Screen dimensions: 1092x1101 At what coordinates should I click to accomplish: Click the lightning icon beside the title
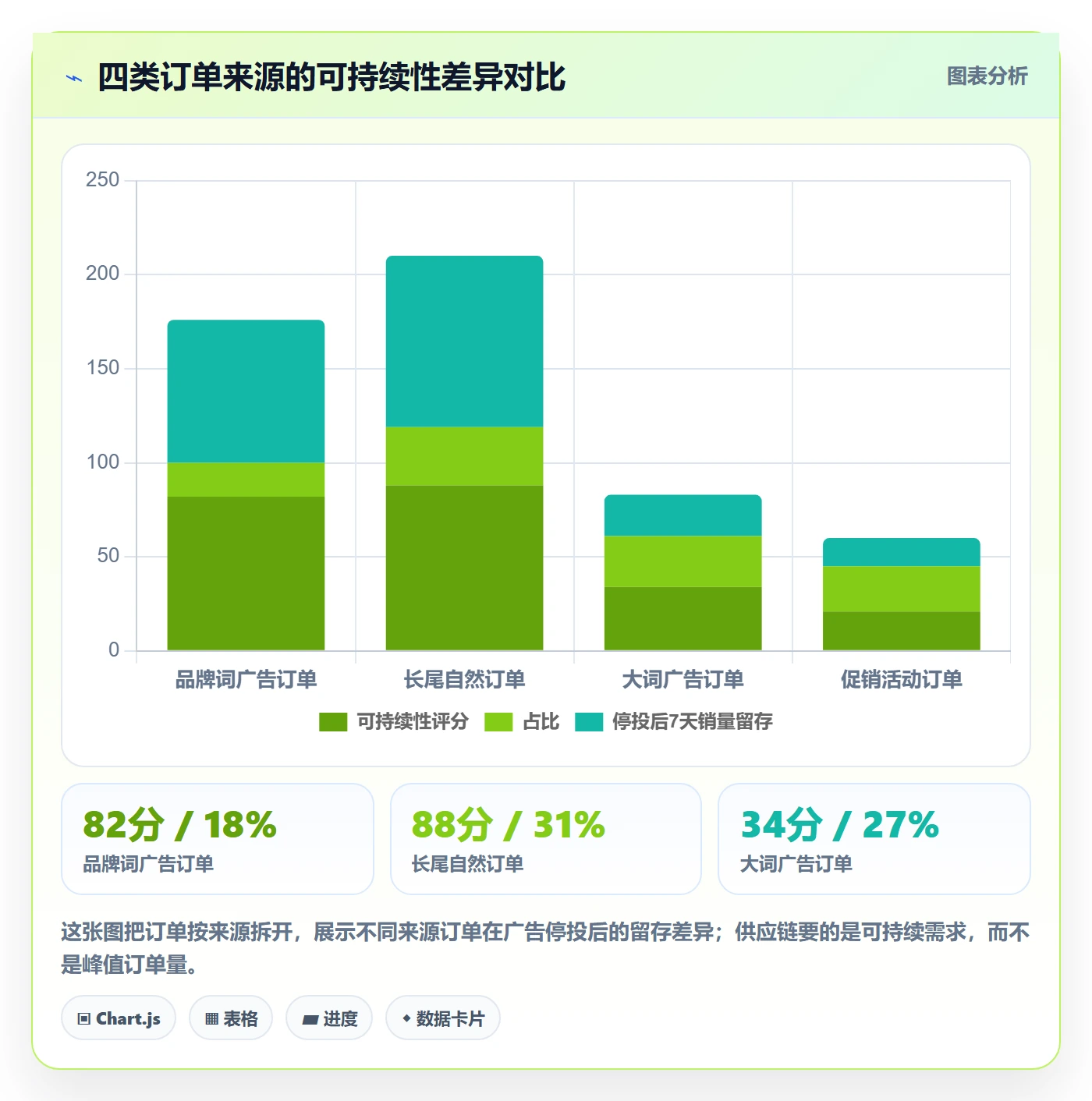coord(74,78)
